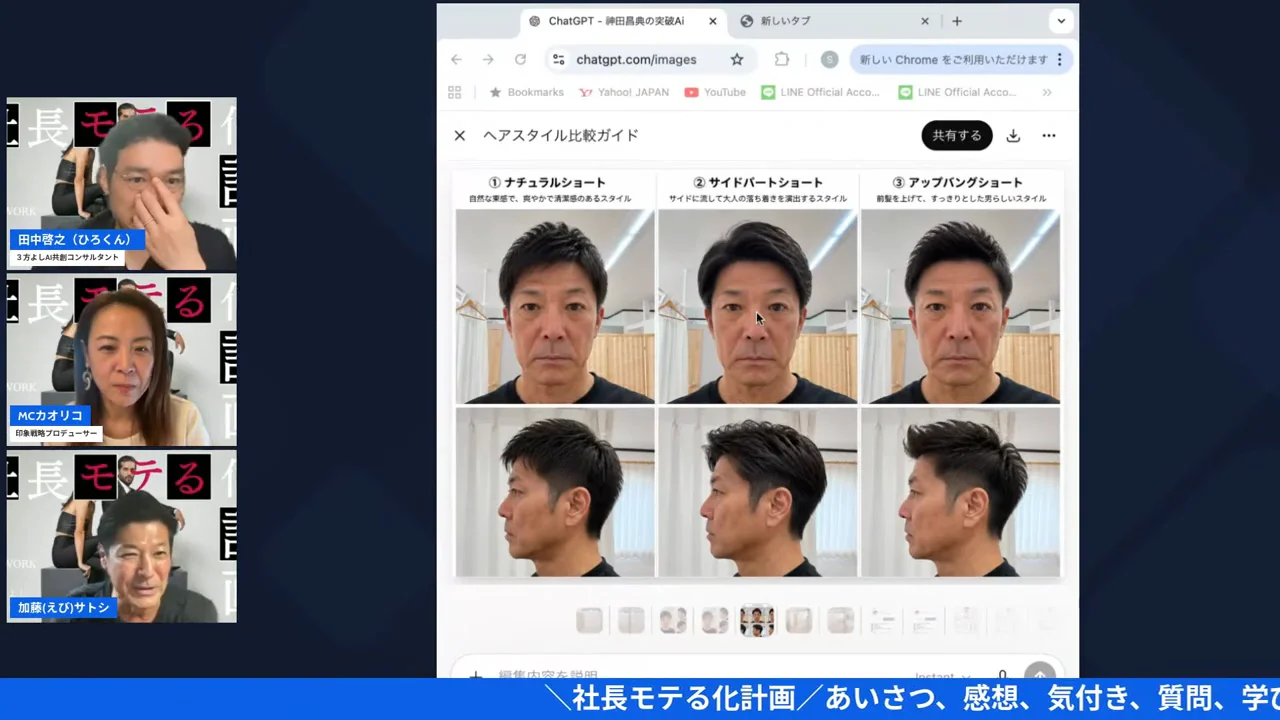Open the apps grid icon in bookmarks bar

pos(455,92)
